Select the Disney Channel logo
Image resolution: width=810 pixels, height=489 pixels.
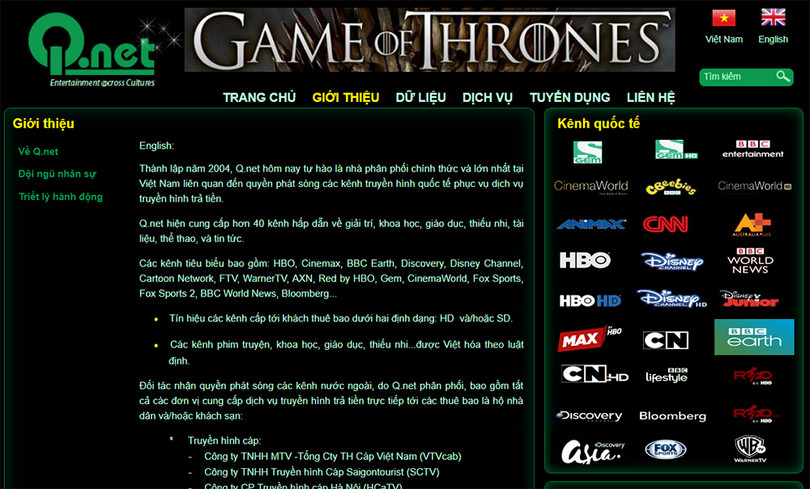click(x=672, y=261)
